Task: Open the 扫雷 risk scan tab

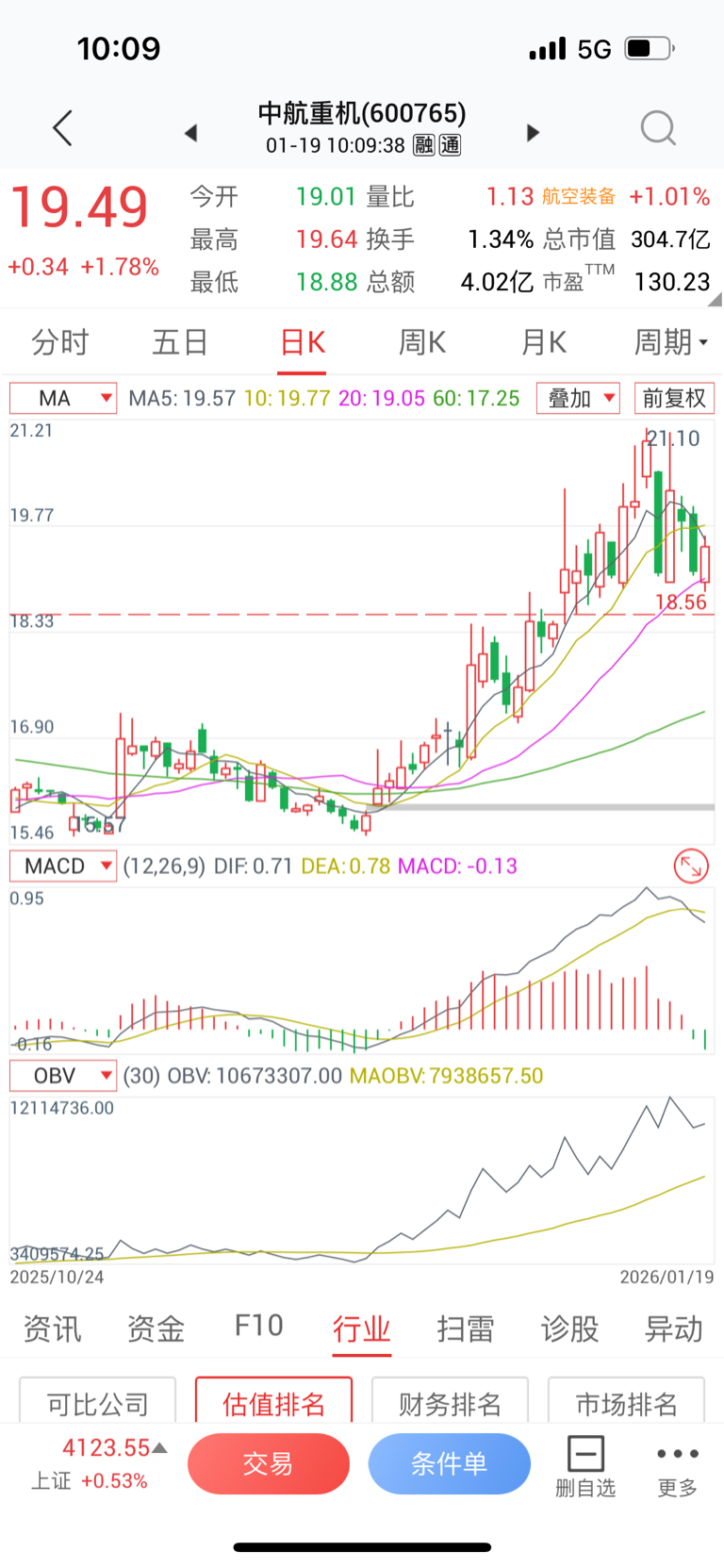Action: (x=466, y=1329)
